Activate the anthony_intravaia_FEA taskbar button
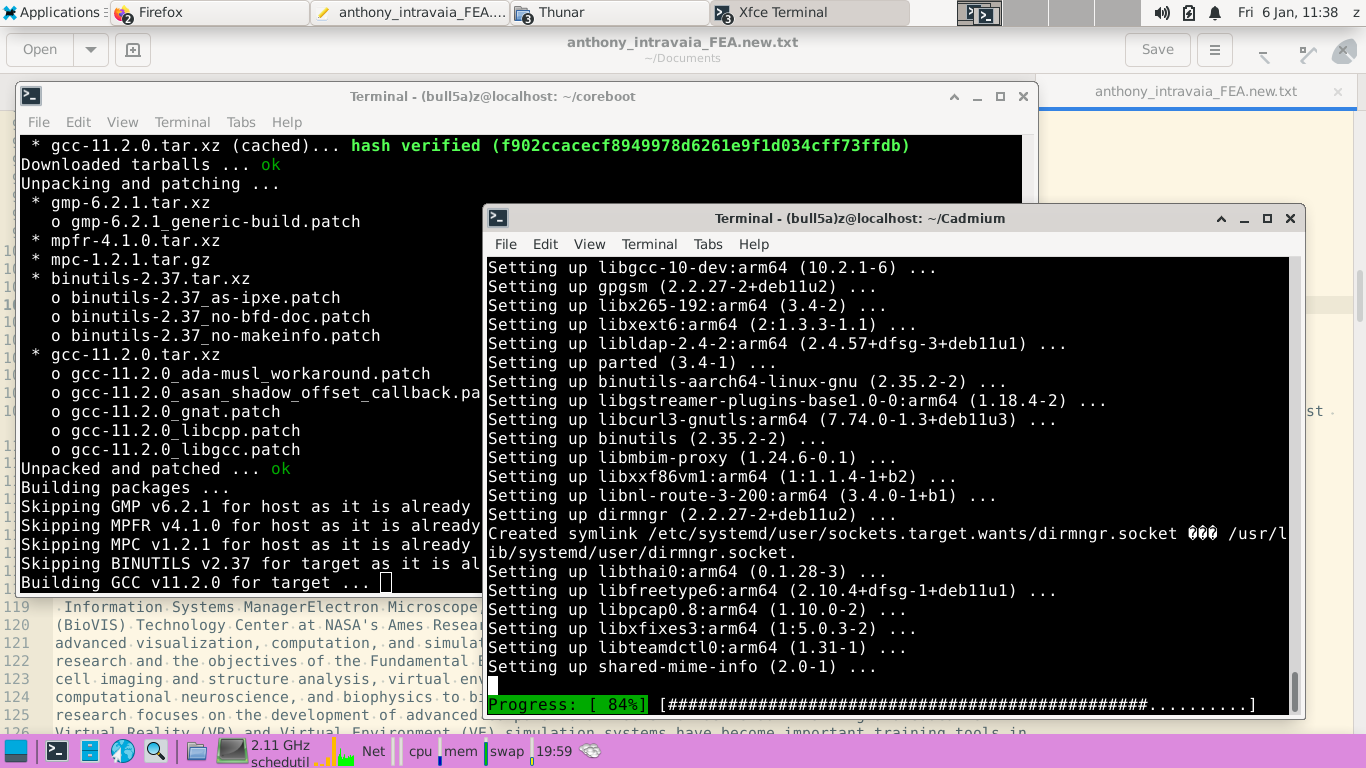Image resolution: width=1366 pixels, height=768 pixels. tap(410, 13)
